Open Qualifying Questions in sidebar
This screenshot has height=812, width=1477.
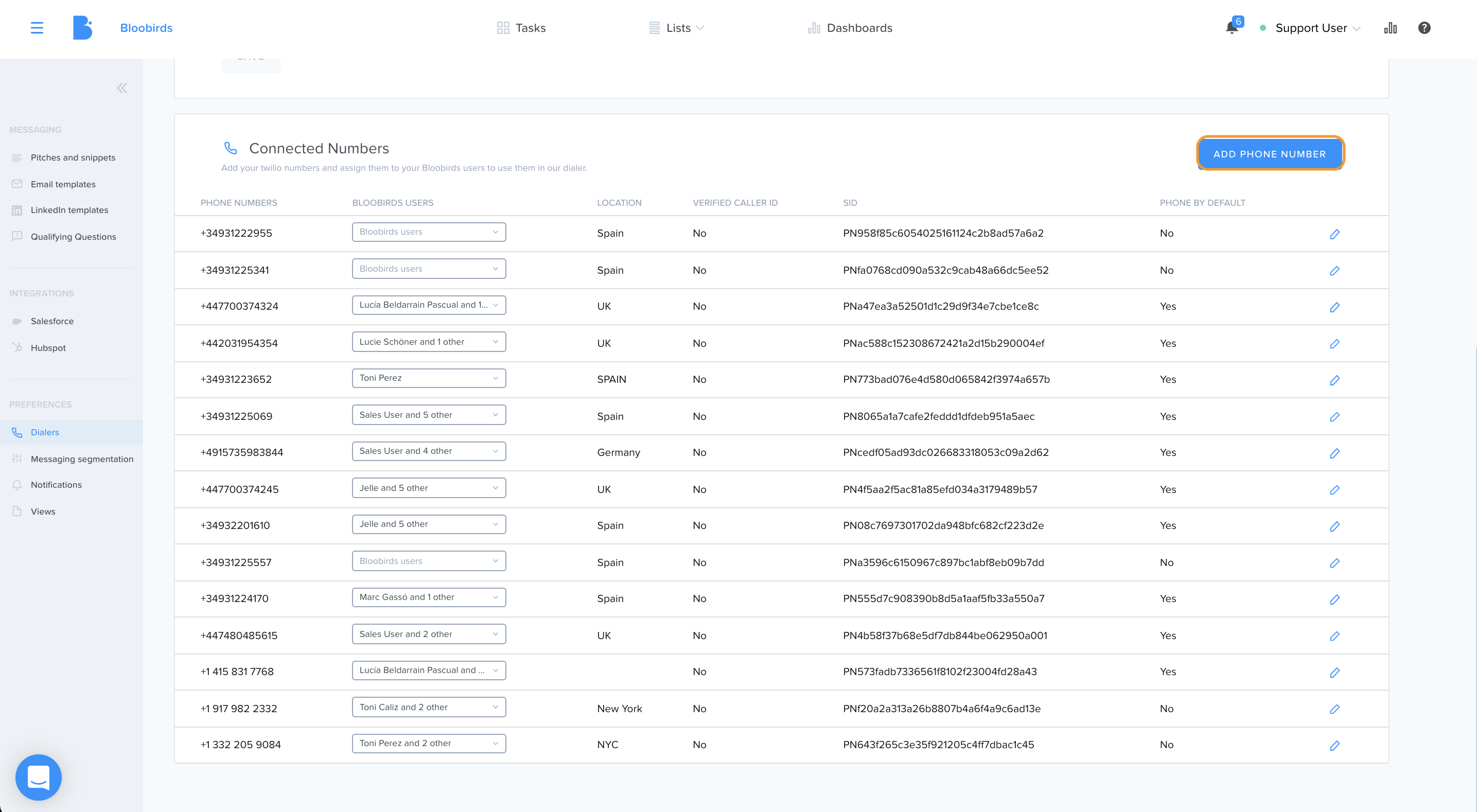point(74,236)
